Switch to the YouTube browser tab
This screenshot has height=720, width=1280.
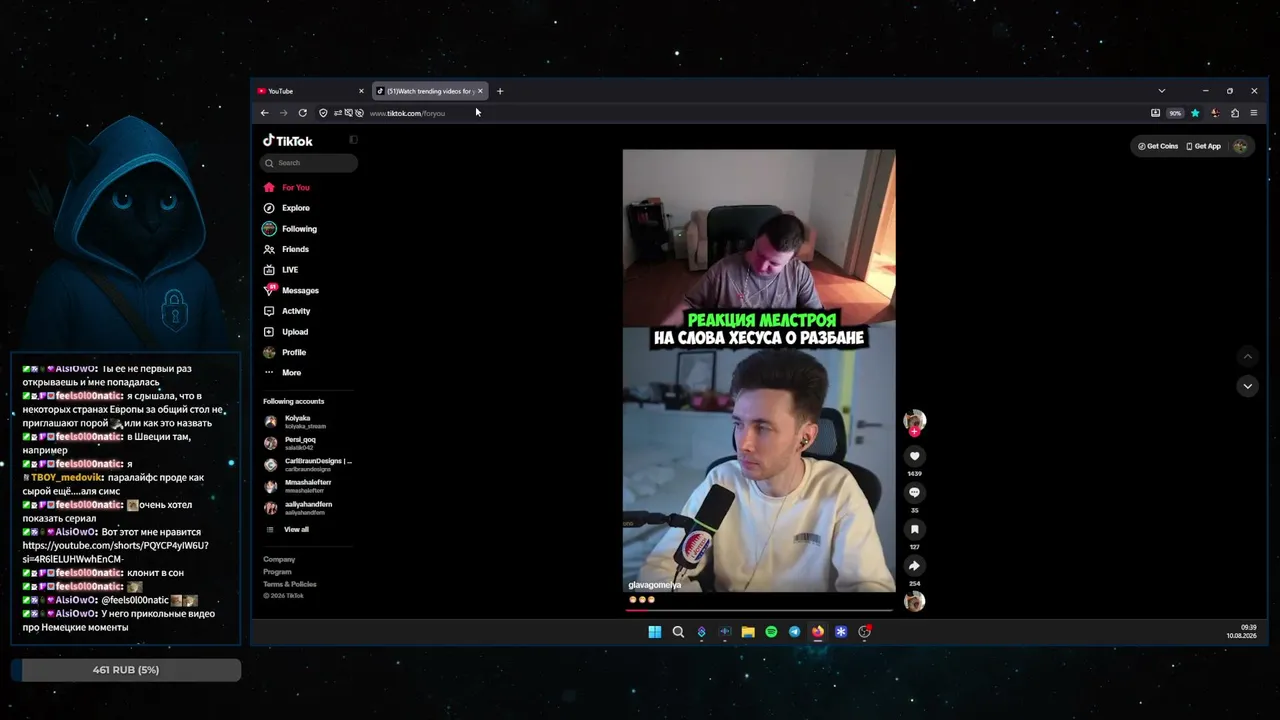coord(310,91)
